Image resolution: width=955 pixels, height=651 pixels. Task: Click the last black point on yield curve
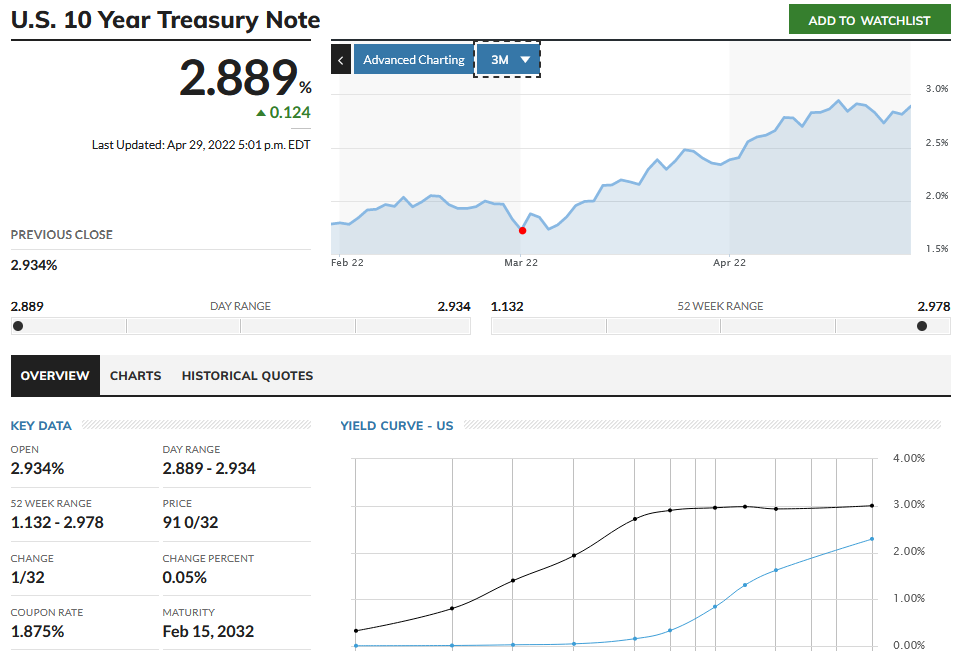872,505
